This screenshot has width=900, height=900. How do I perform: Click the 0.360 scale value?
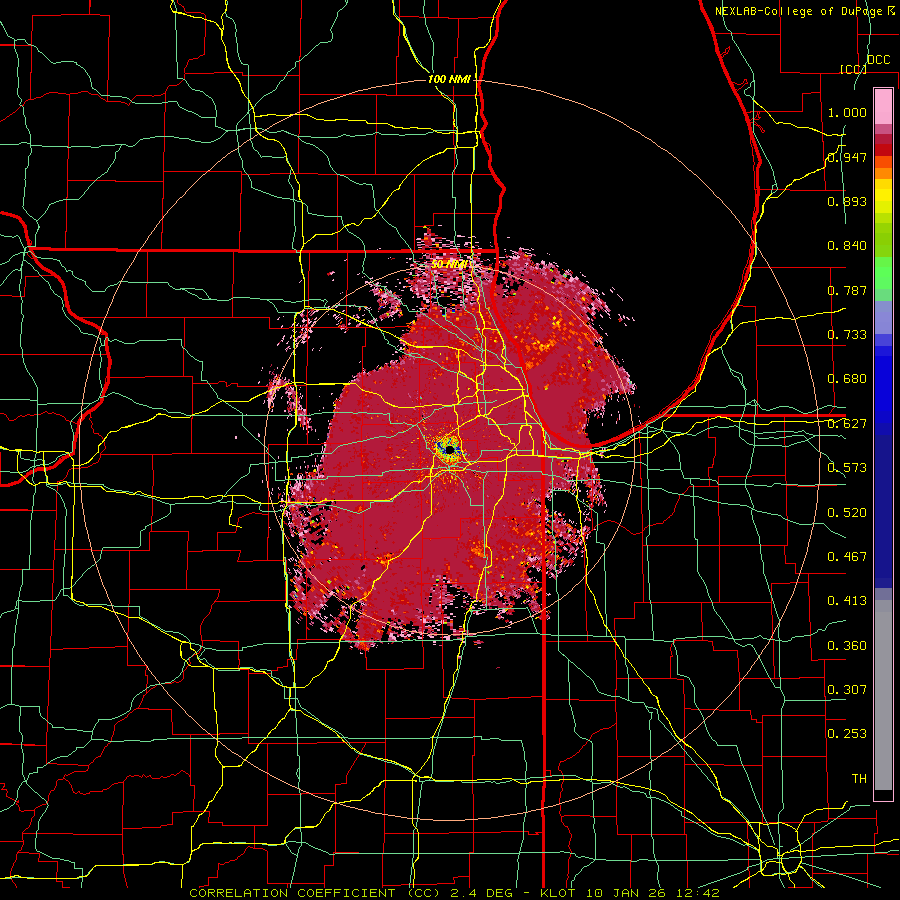[x=847, y=645]
